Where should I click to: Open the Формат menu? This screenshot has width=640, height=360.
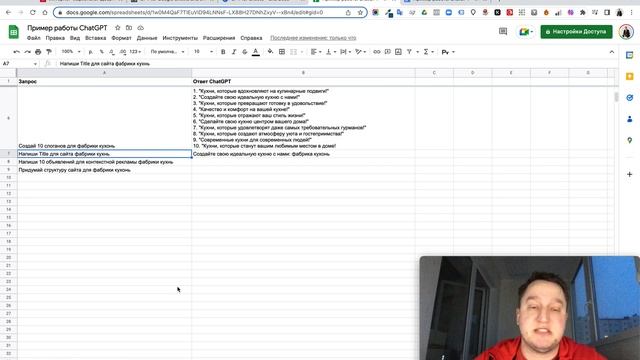tap(121, 38)
